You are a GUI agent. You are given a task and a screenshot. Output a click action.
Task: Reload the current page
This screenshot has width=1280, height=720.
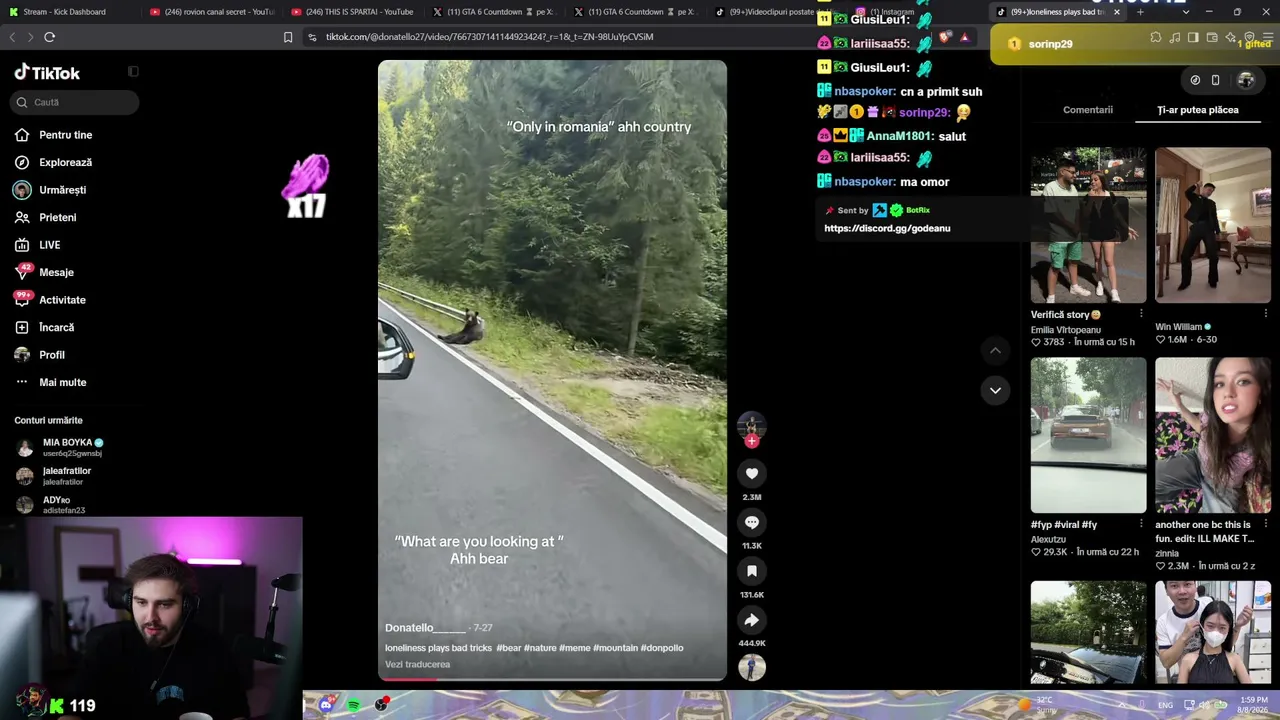(x=49, y=37)
